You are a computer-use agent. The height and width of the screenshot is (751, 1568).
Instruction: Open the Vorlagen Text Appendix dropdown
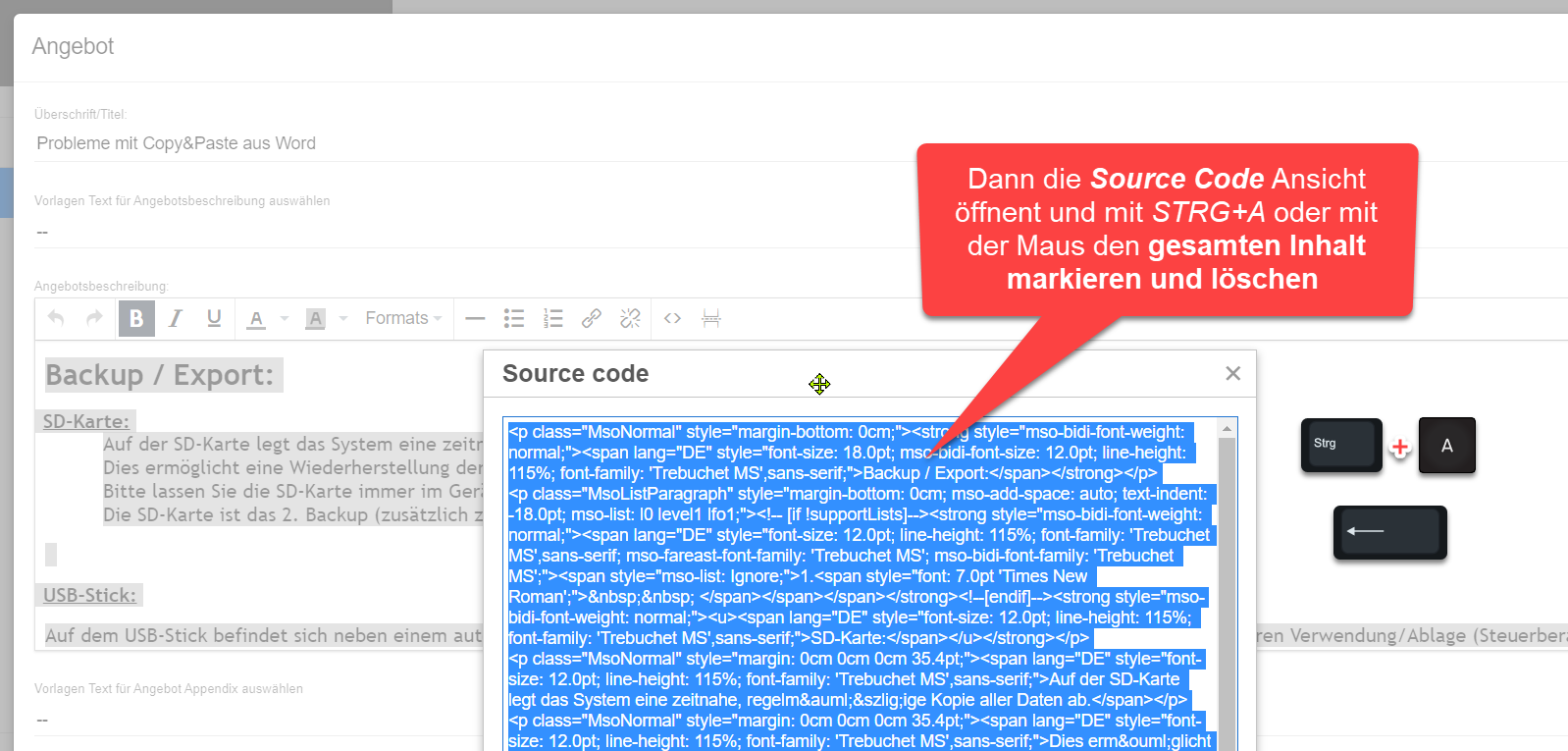pos(801,720)
